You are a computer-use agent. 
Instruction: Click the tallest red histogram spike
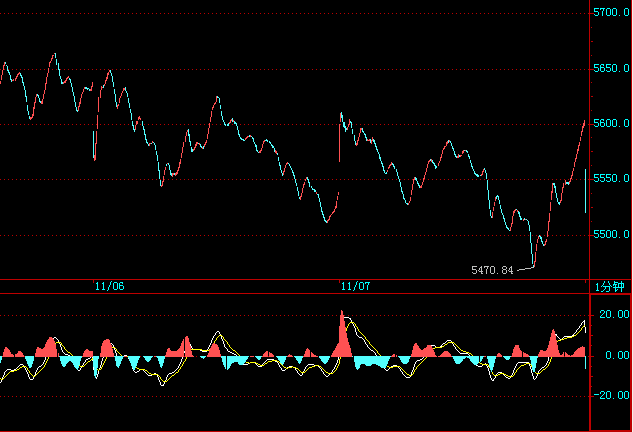click(x=342, y=330)
